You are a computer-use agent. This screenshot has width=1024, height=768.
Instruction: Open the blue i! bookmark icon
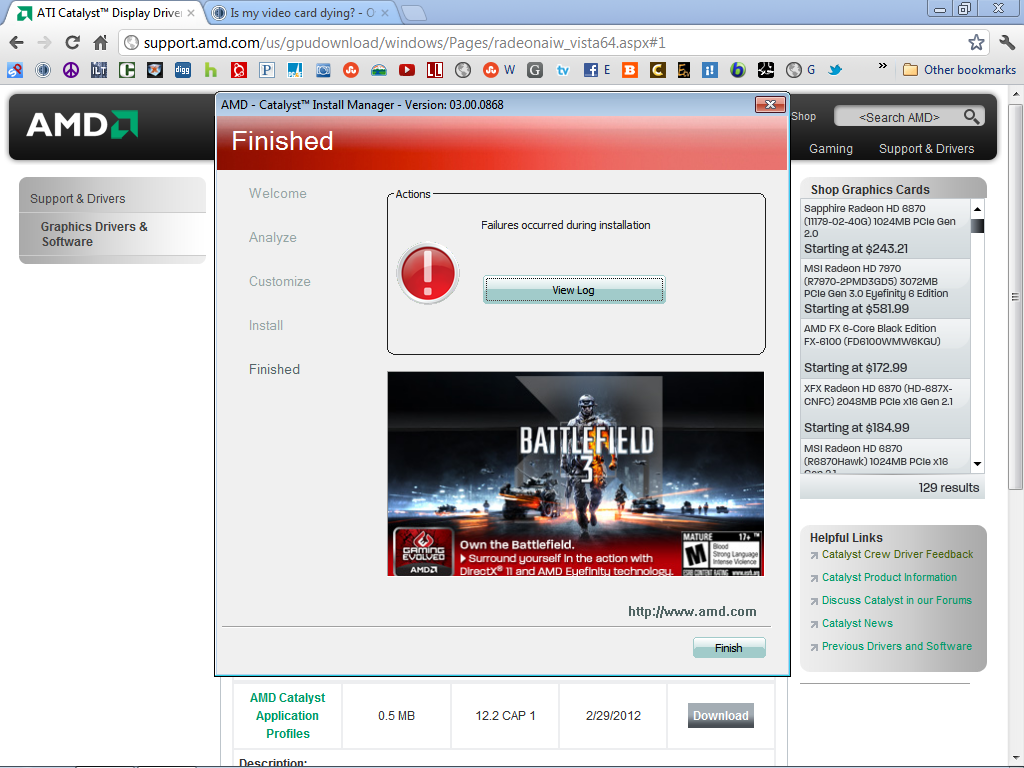click(x=710, y=70)
